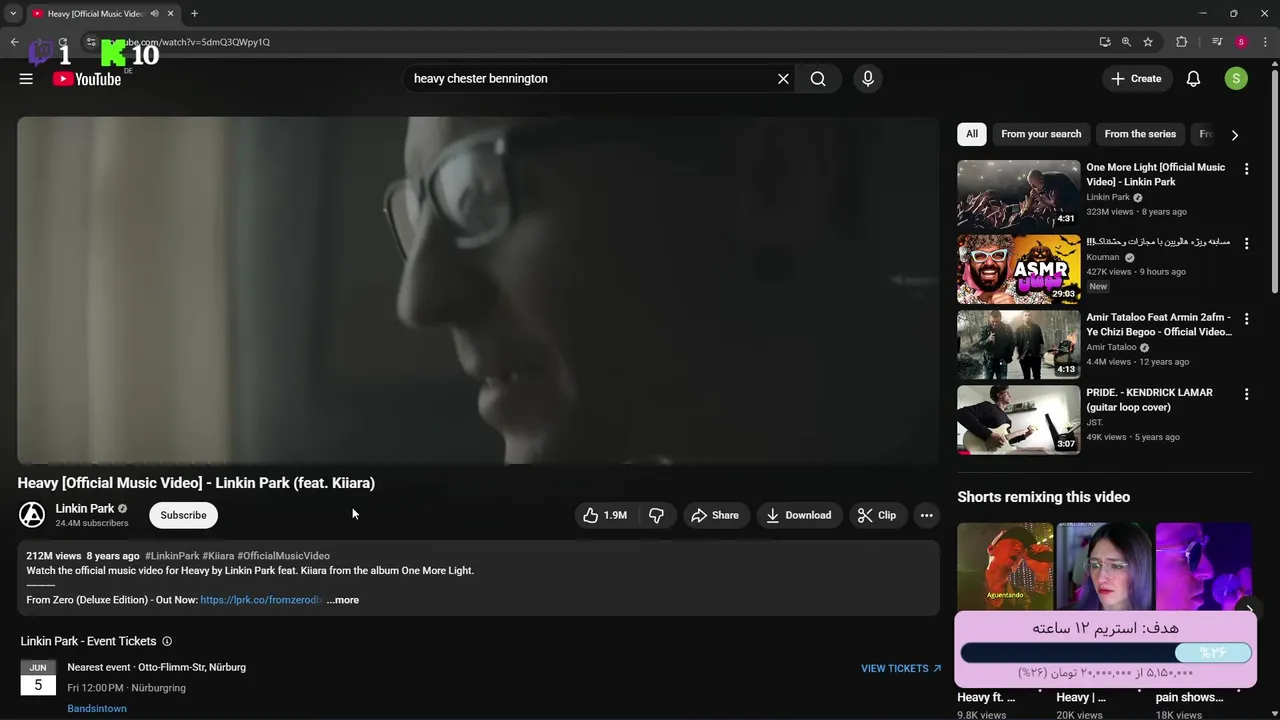Open the YouTube hamburger guide menu
The image size is (1280, 720).
tap(26, 79)
